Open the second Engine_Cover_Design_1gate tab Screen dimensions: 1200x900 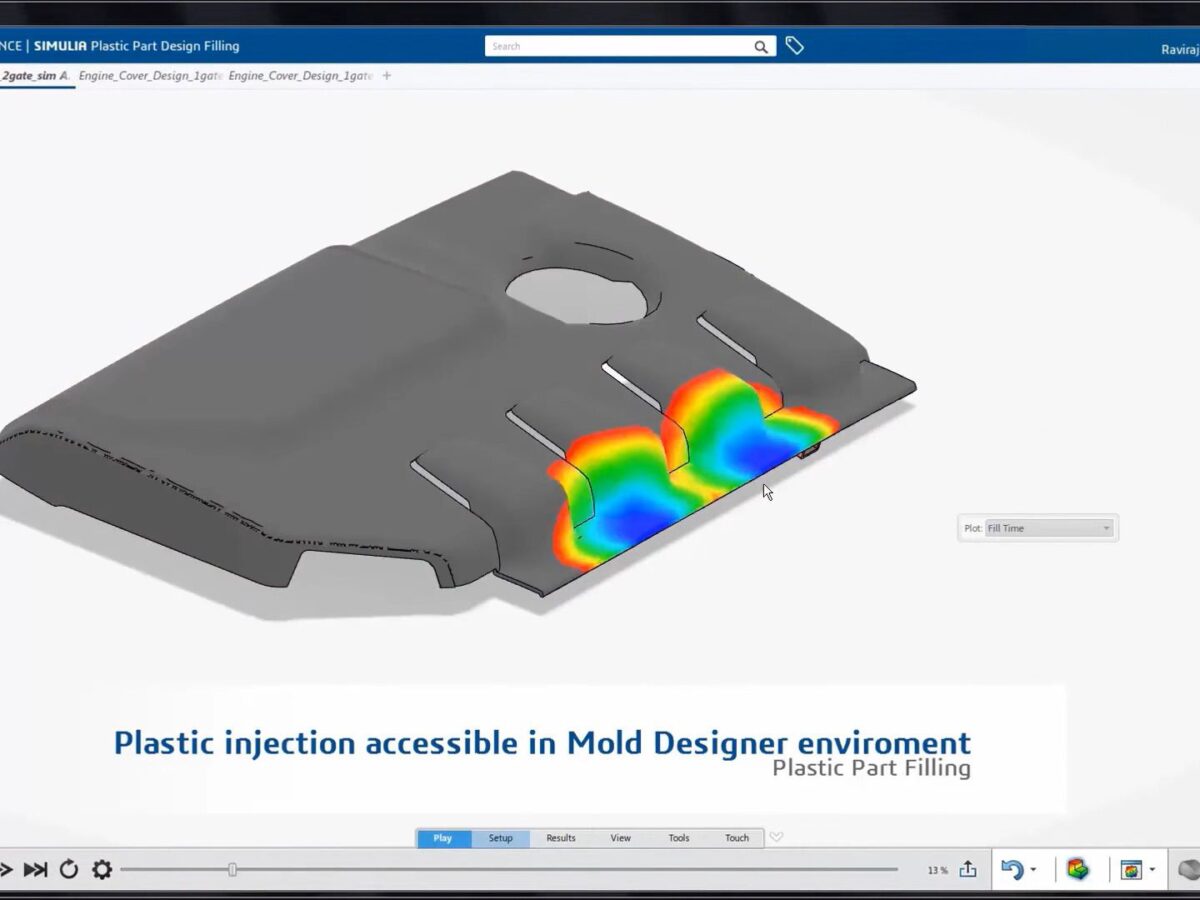(x=150, y=76)
